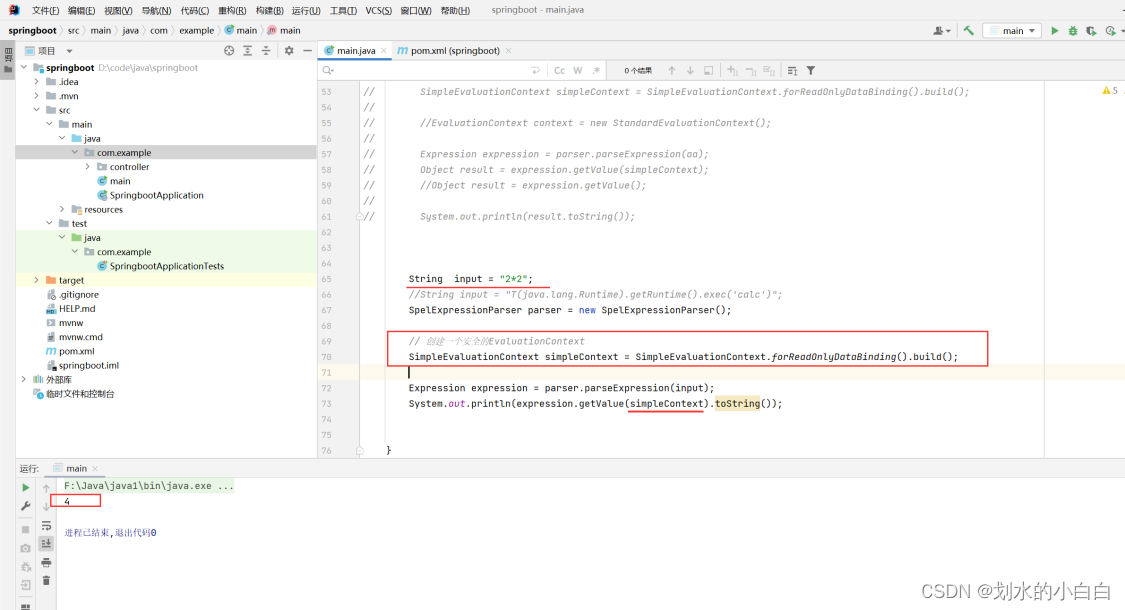Viewport: 1125px width, 610px height.
Task: Start debugging with the bug icon
Action: point(1073,31)
